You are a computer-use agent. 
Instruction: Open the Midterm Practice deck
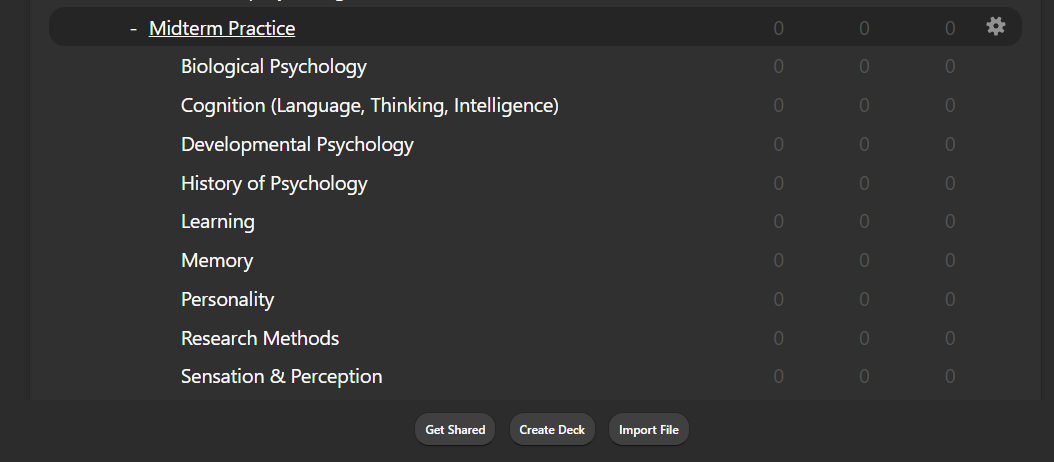pyautogui.click(x=222, y=28)
